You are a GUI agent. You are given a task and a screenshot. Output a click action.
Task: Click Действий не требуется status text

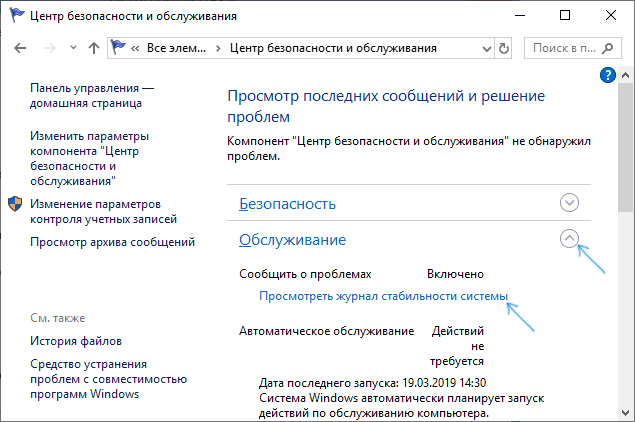point(457,346)
